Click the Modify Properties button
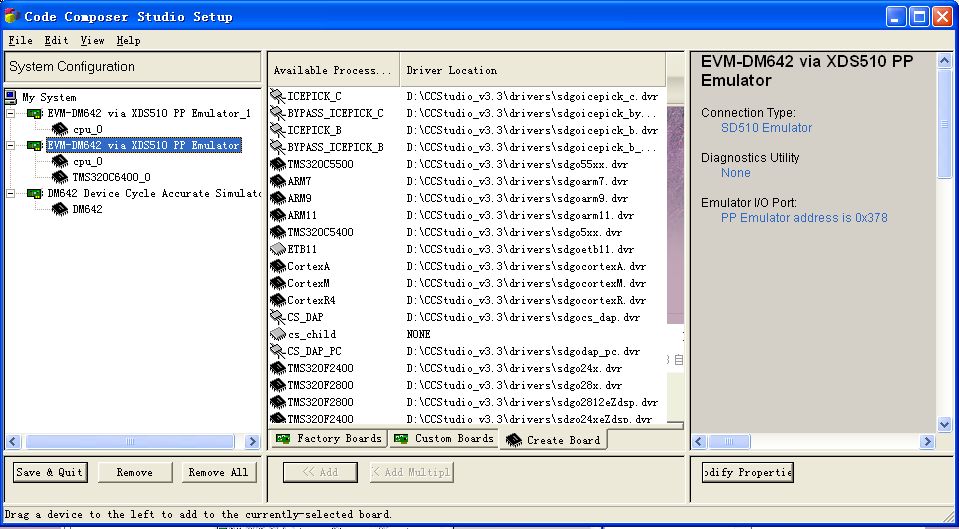 coord(747,472)
